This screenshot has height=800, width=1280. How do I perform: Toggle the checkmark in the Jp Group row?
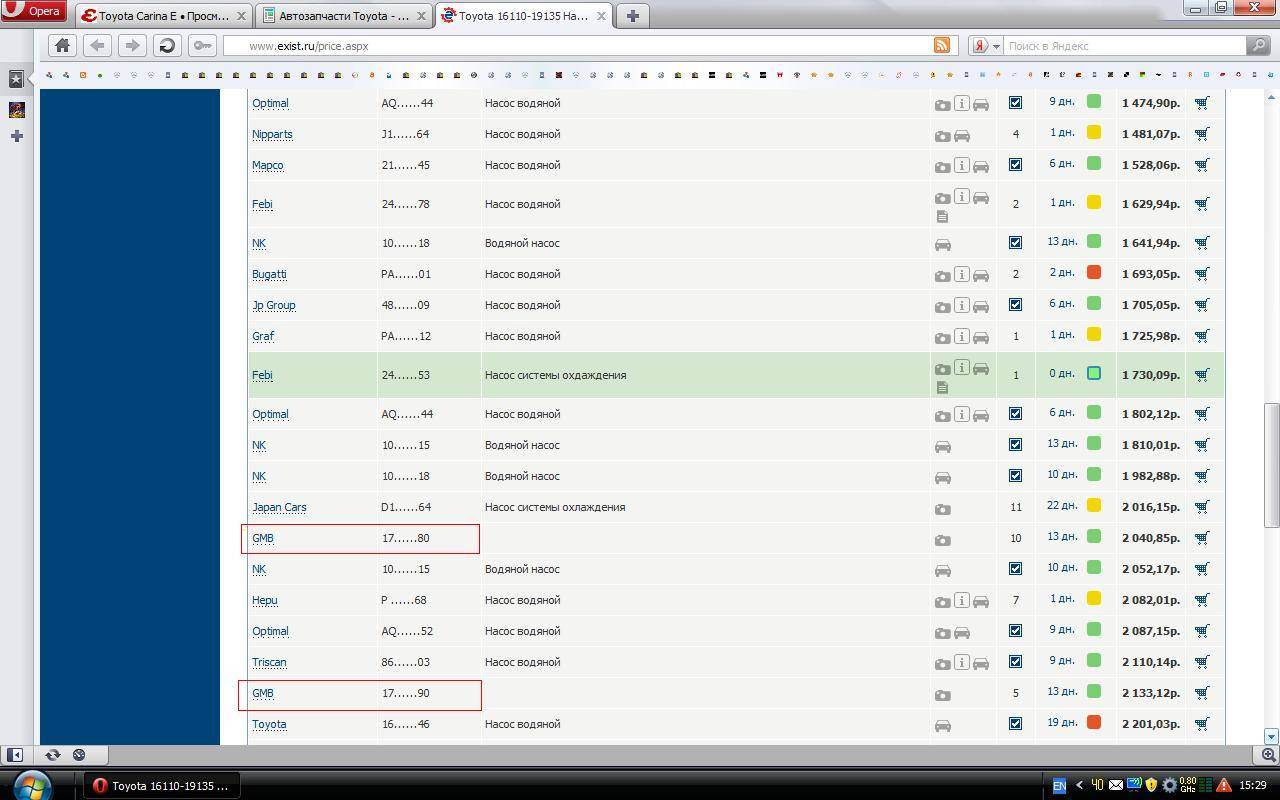(1015, 305)
